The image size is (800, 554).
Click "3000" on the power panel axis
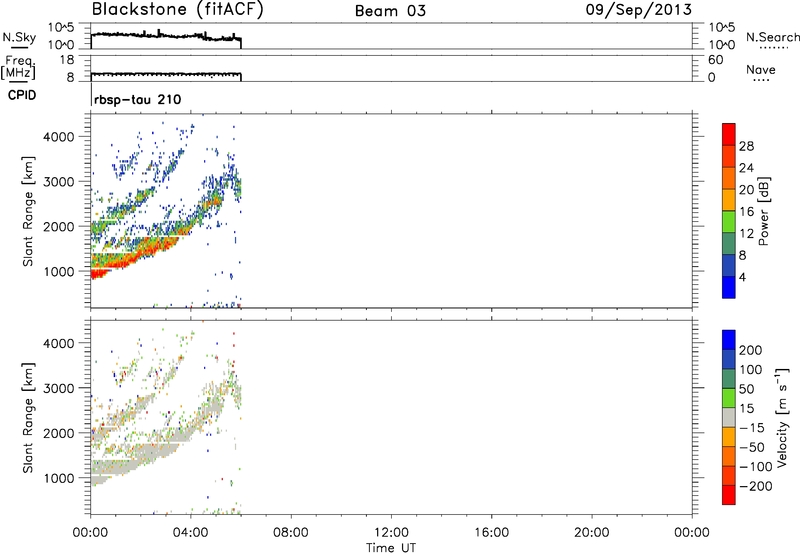point(58,182)
